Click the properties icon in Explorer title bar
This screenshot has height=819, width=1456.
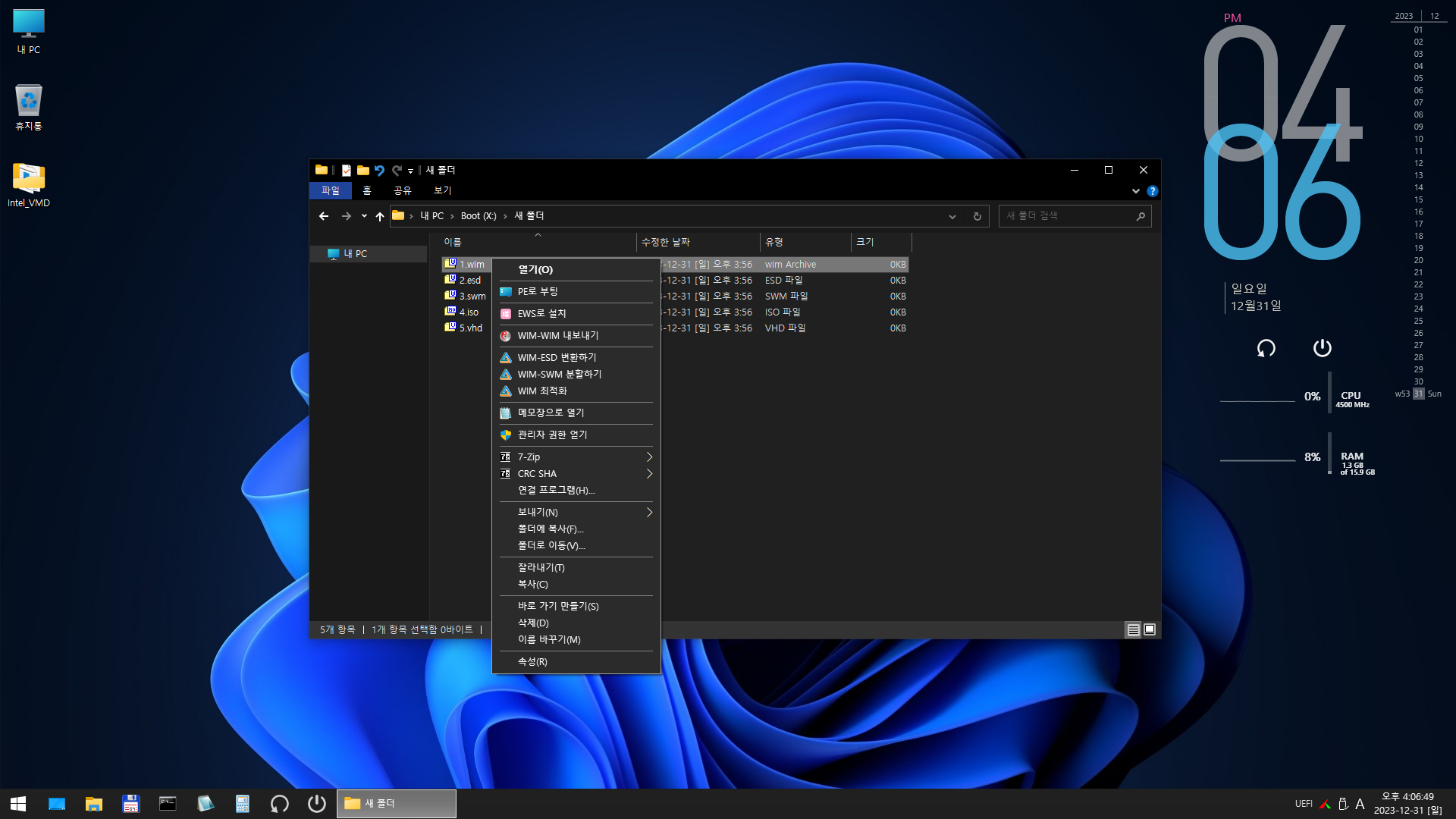(347, 171)
